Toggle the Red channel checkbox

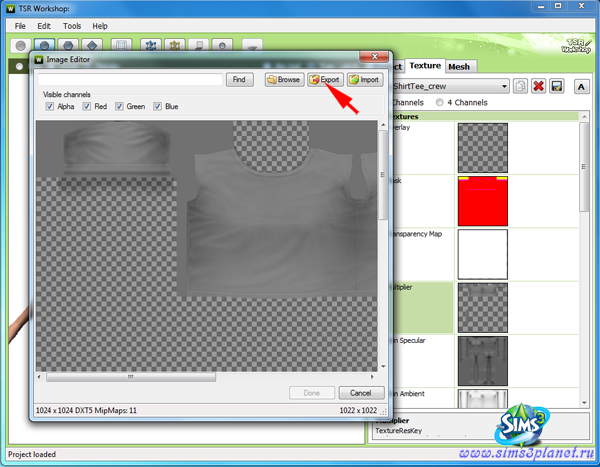pyautogui.click(x=87, y=106)
